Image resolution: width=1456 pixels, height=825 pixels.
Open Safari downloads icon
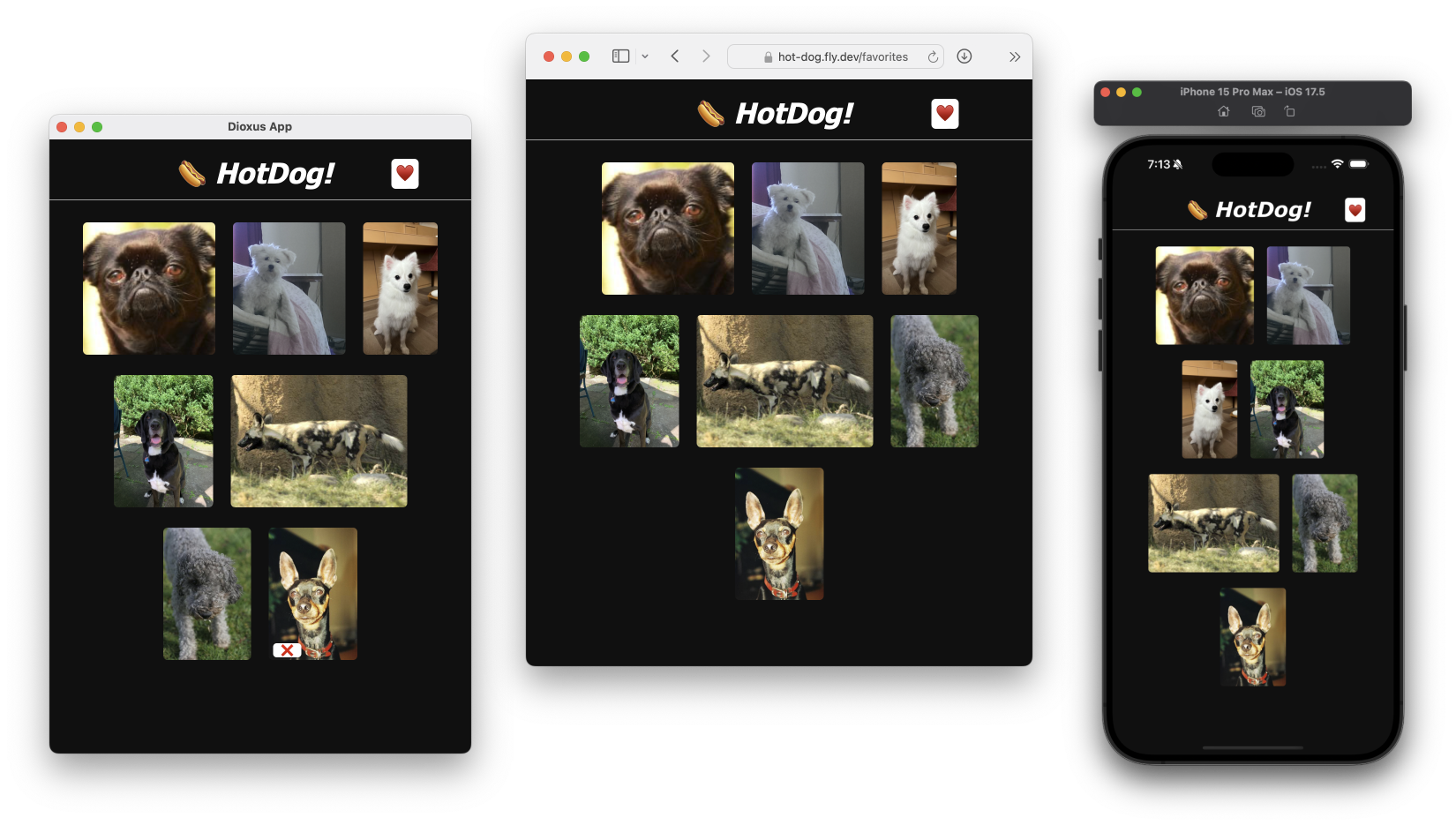tap(964, 56)
